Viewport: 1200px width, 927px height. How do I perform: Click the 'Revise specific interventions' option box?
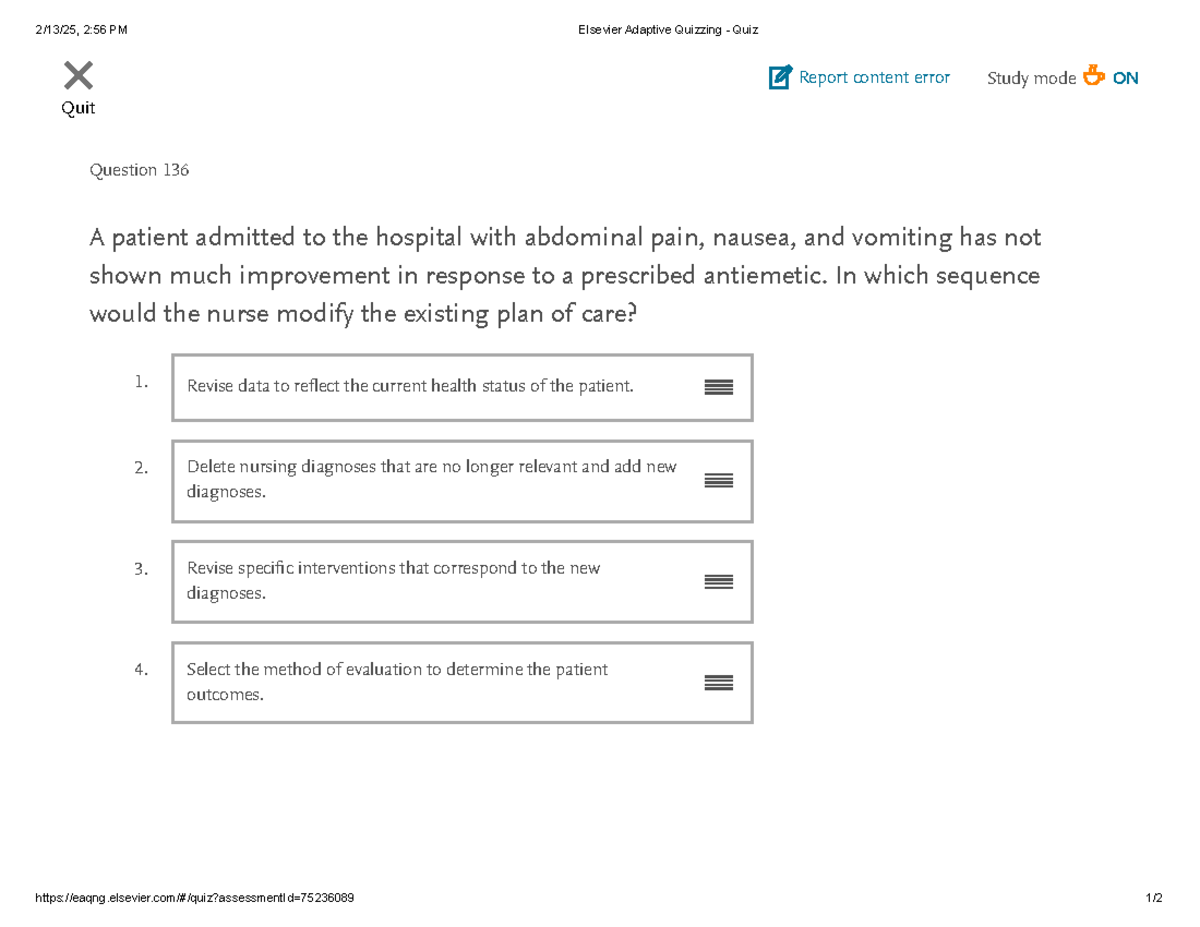pos(462,582)
